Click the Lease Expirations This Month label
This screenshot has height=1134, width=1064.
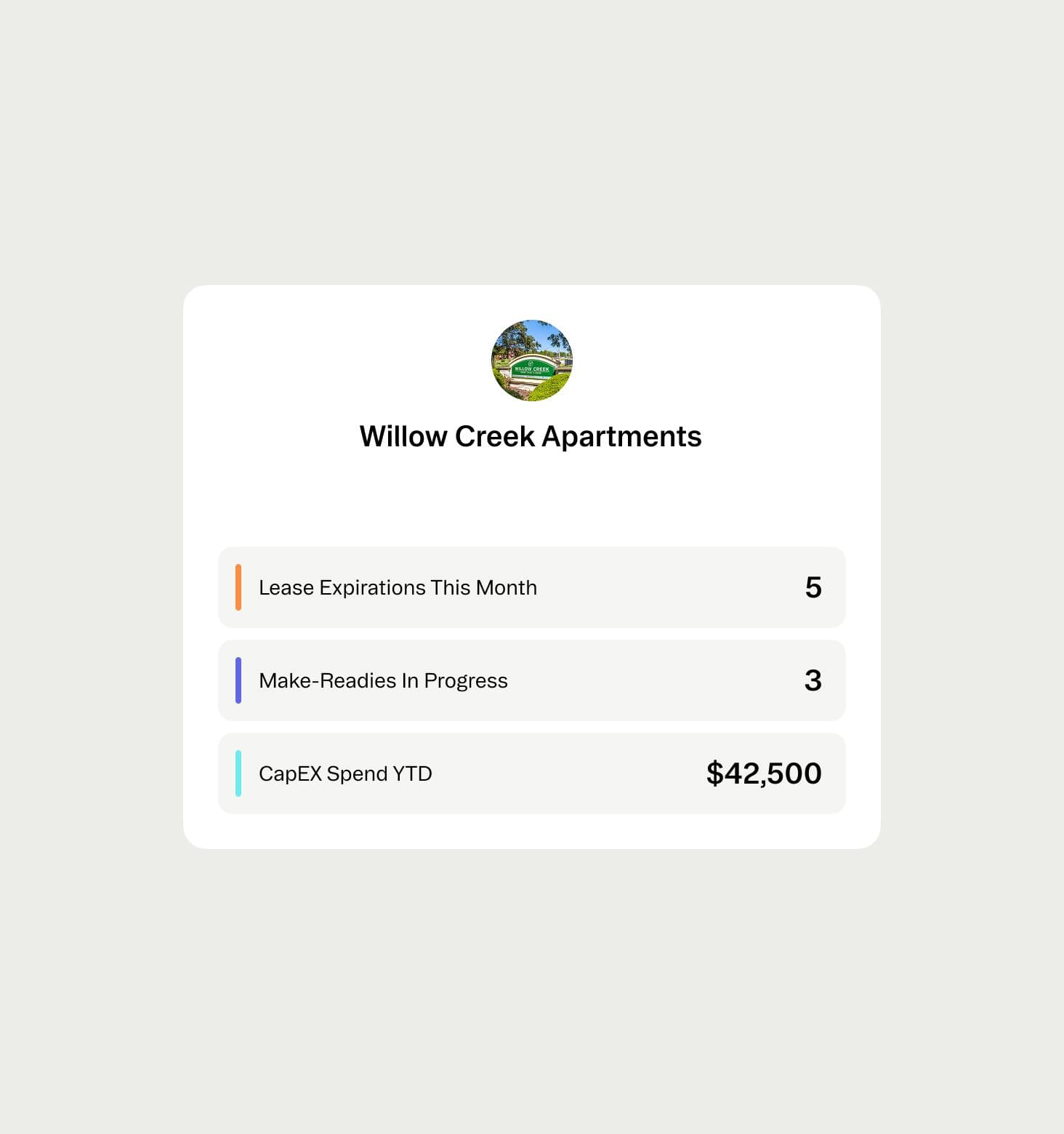398,587
